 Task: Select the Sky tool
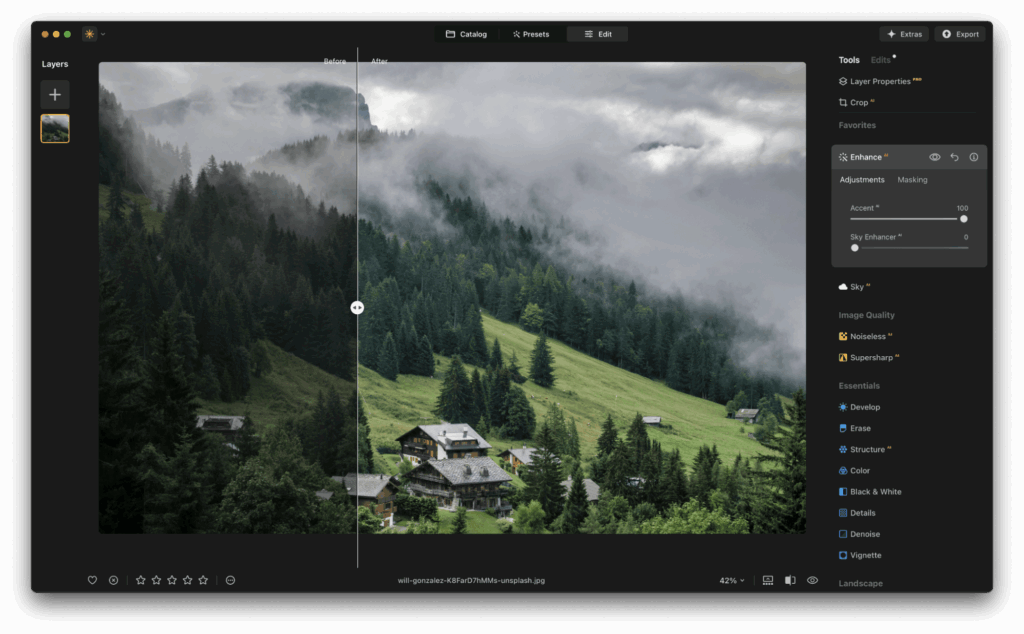point(858,286)
